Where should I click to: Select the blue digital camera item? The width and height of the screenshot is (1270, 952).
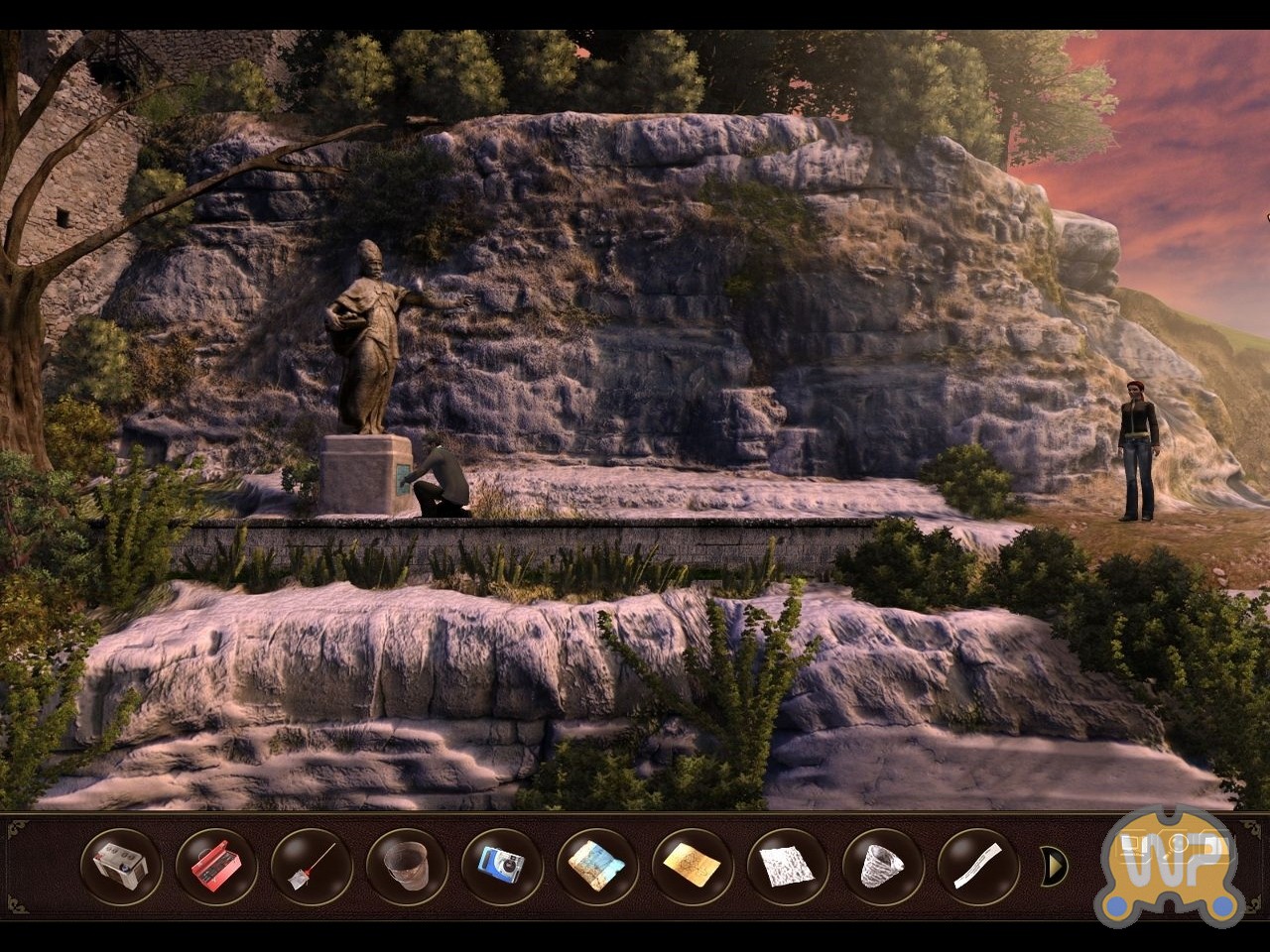501,866
